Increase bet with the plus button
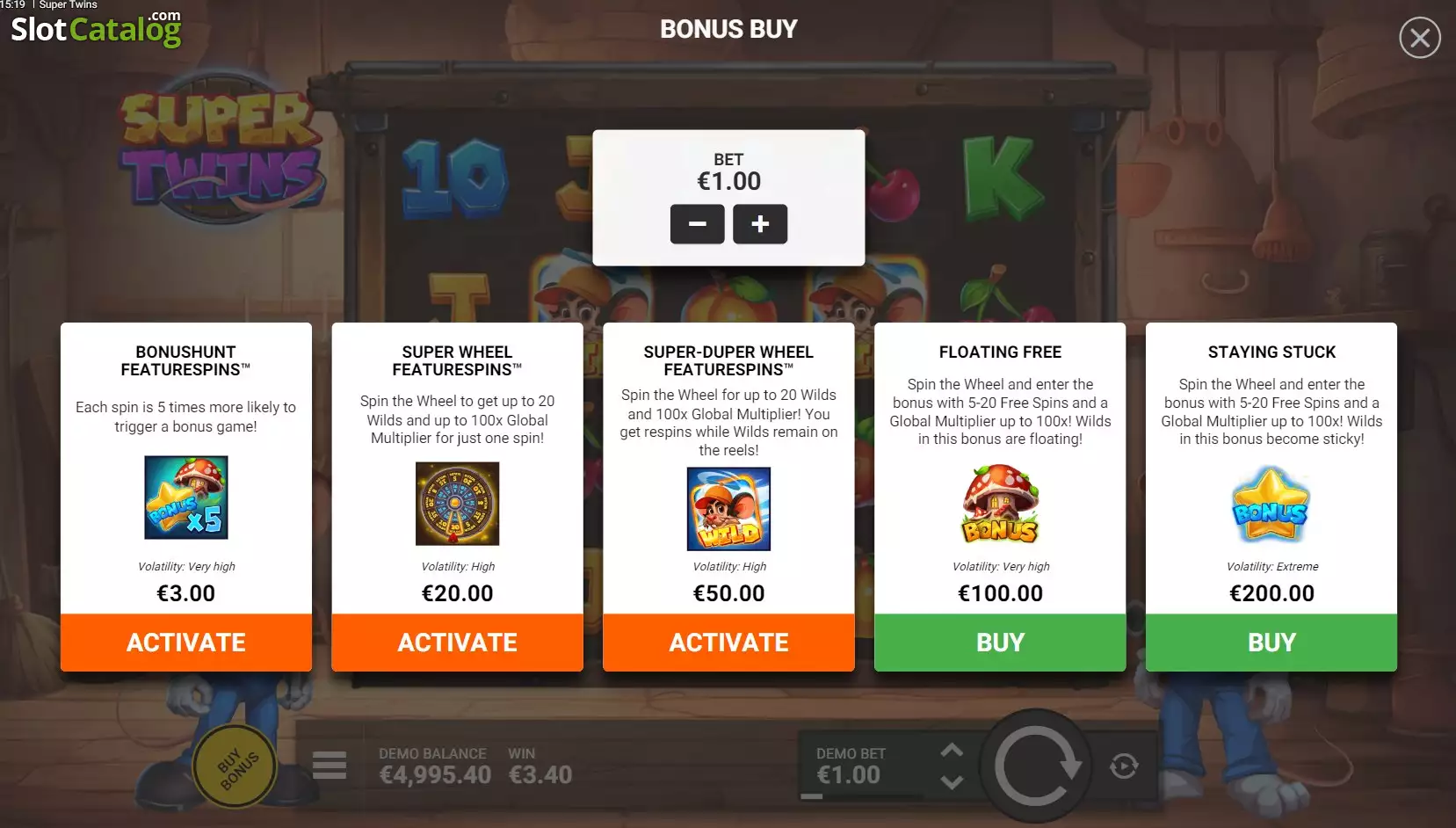 [760, 224]
